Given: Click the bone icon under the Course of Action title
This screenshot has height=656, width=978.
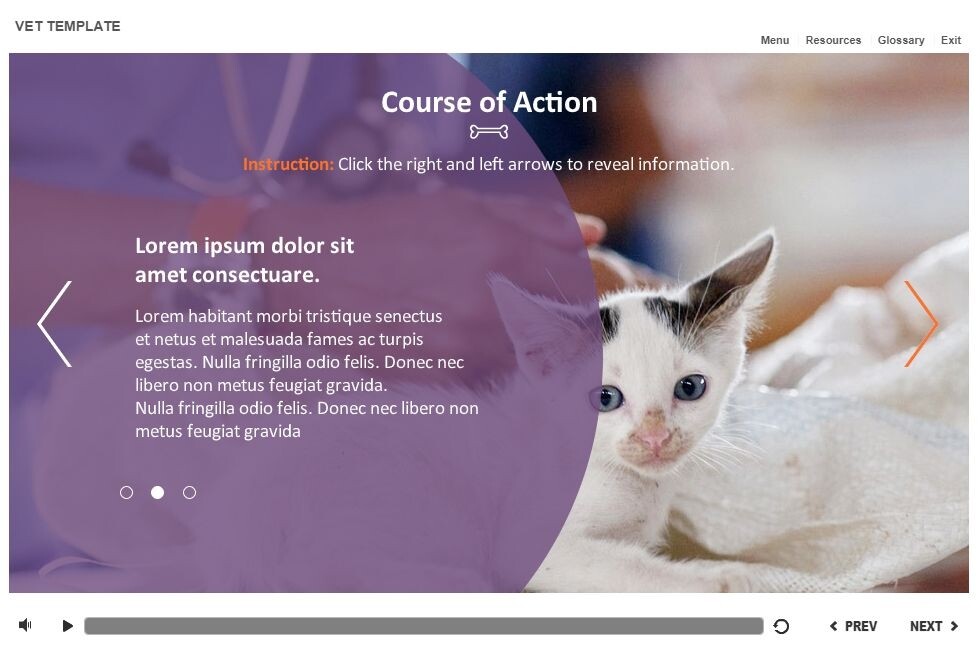Looking at the screenshot, I should (x=489, y=132).
